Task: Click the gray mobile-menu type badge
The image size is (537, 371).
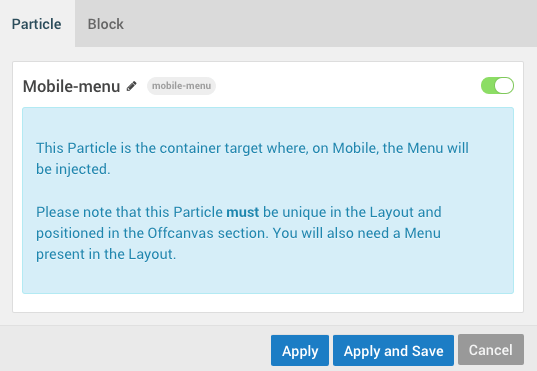Action: (182, 86)
